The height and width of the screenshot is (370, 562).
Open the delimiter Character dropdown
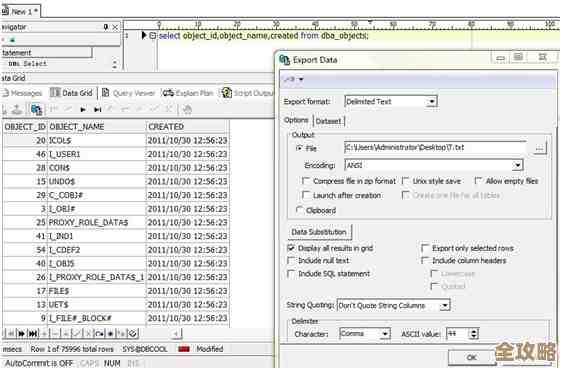385,334
